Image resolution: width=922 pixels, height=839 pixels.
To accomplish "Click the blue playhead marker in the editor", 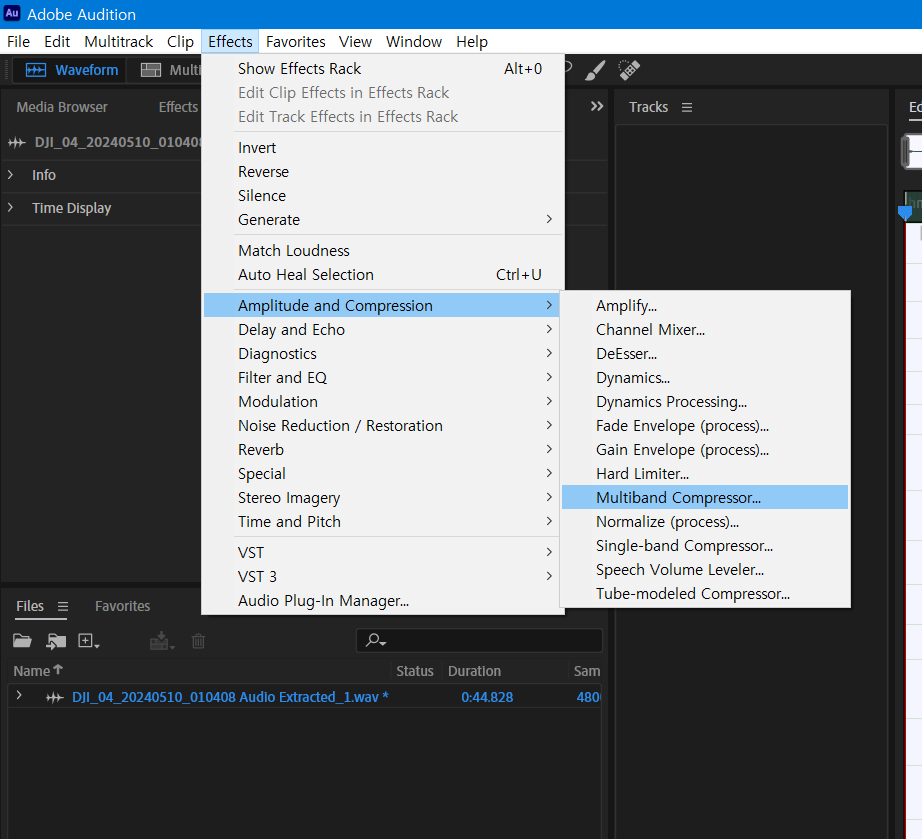I will pyautogui.click(x=905, y=213).
